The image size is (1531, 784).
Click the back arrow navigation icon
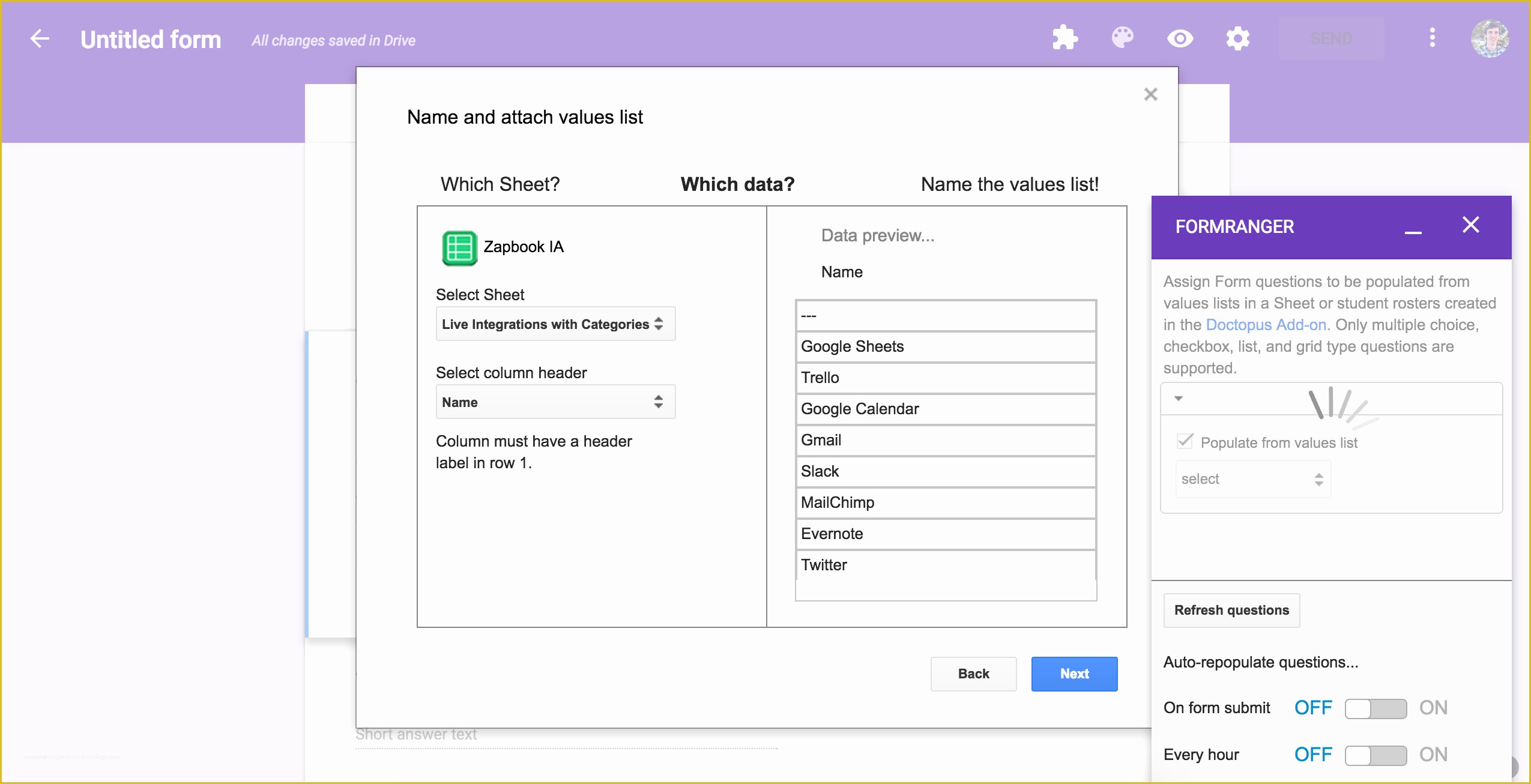37,39
